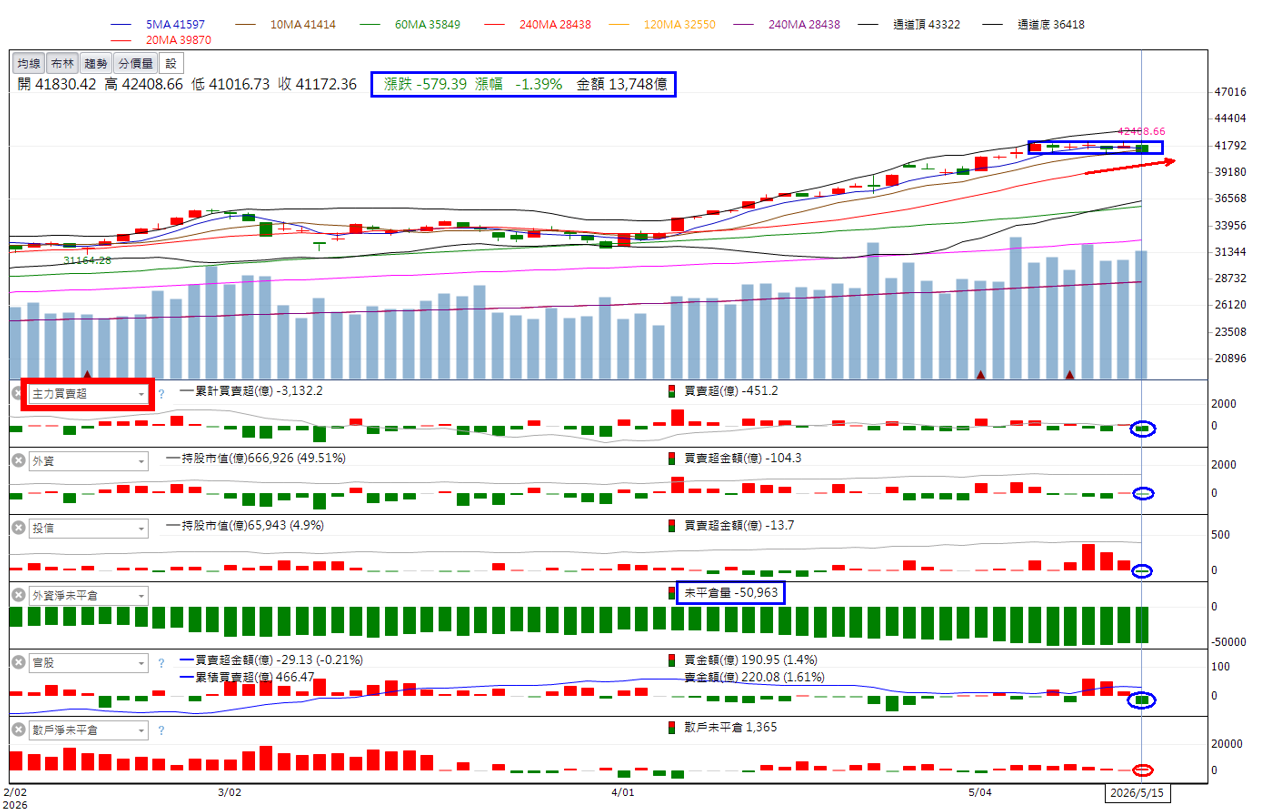This screenshot has width=1266, height=812.
Task: Toggle the 20MA 39870 legend line
Action: click(x=161, y=40)
